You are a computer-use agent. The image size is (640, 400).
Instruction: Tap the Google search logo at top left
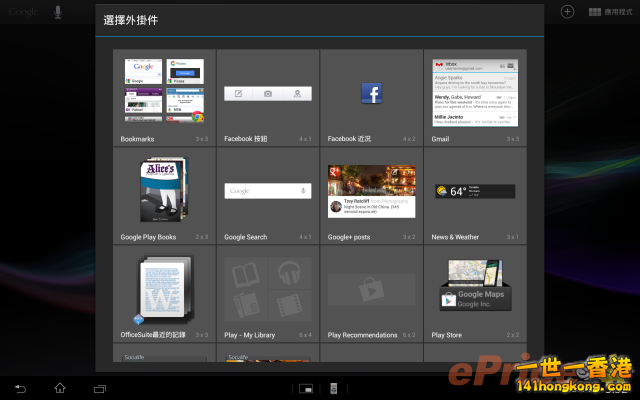23,12
